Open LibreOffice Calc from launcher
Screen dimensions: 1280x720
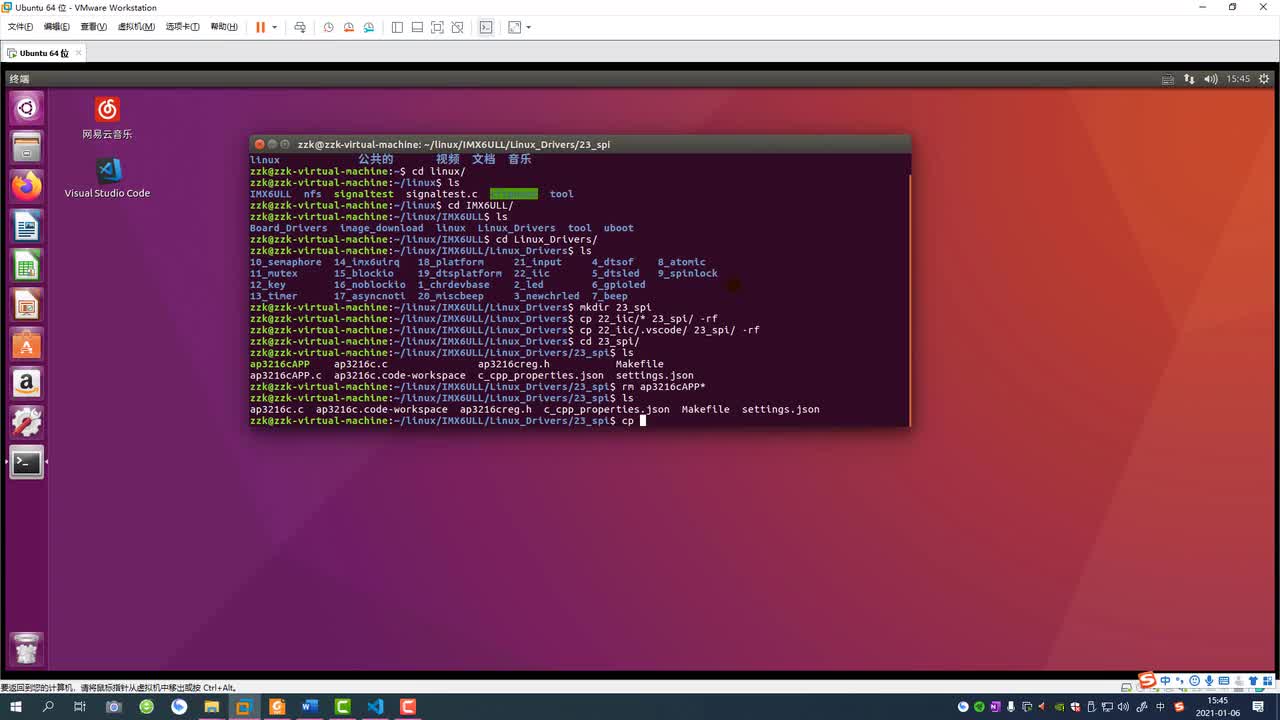click(27, 265)
